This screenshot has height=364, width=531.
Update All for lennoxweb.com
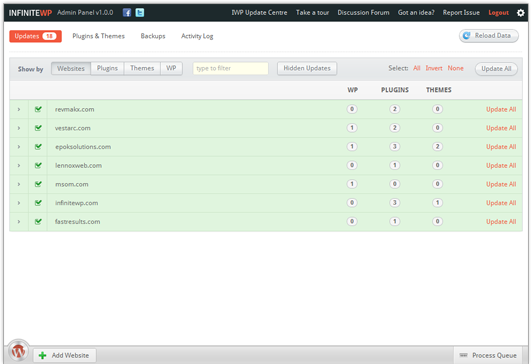(501, 166)
